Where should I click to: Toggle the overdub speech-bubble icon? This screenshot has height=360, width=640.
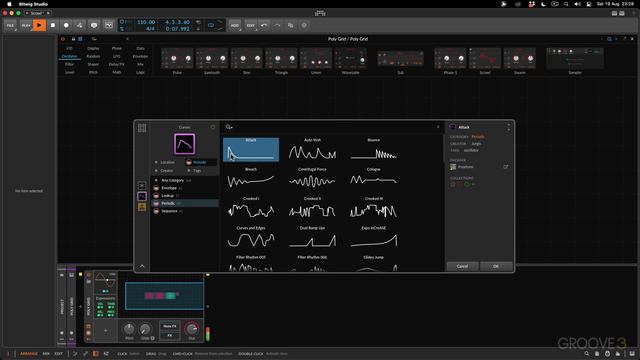(x=94, y=25)
